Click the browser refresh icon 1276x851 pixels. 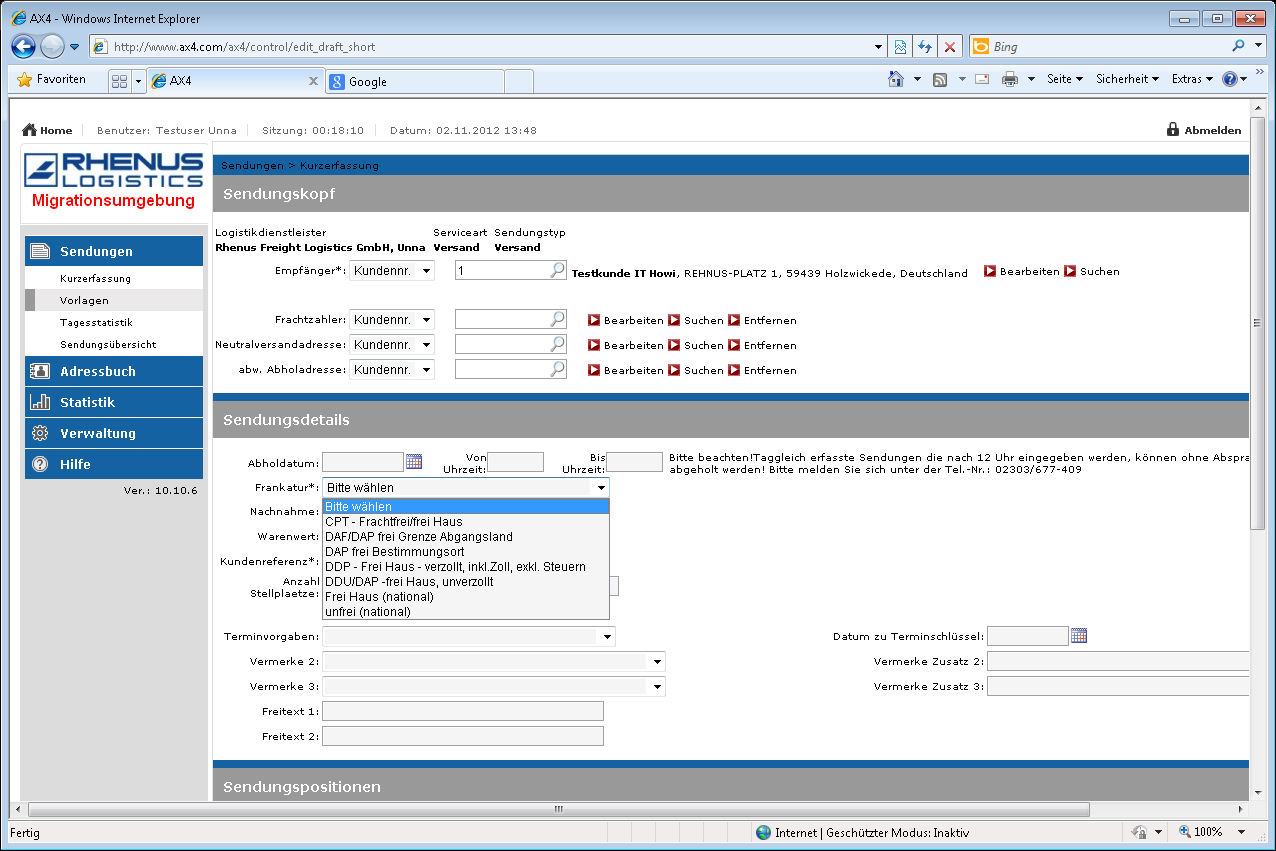point(925,47)
